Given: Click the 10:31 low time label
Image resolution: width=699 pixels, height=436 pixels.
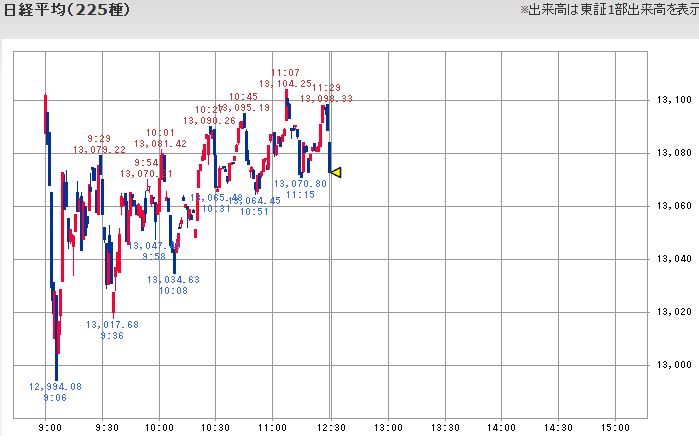Looking at the screenshot, I should coord(217,209).
